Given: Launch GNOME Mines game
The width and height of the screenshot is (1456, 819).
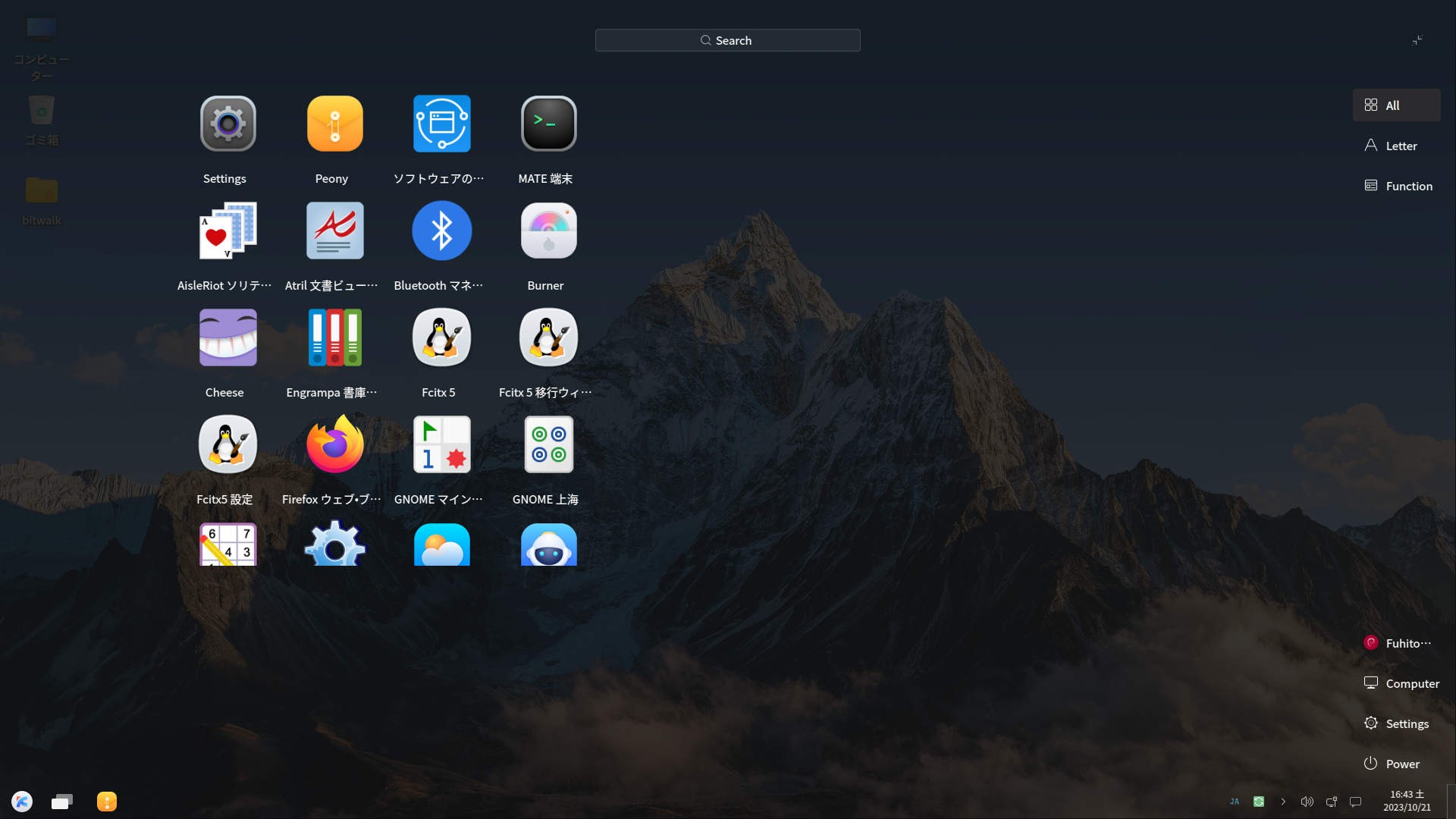Looking at the screenshot, I should (441, 444).
